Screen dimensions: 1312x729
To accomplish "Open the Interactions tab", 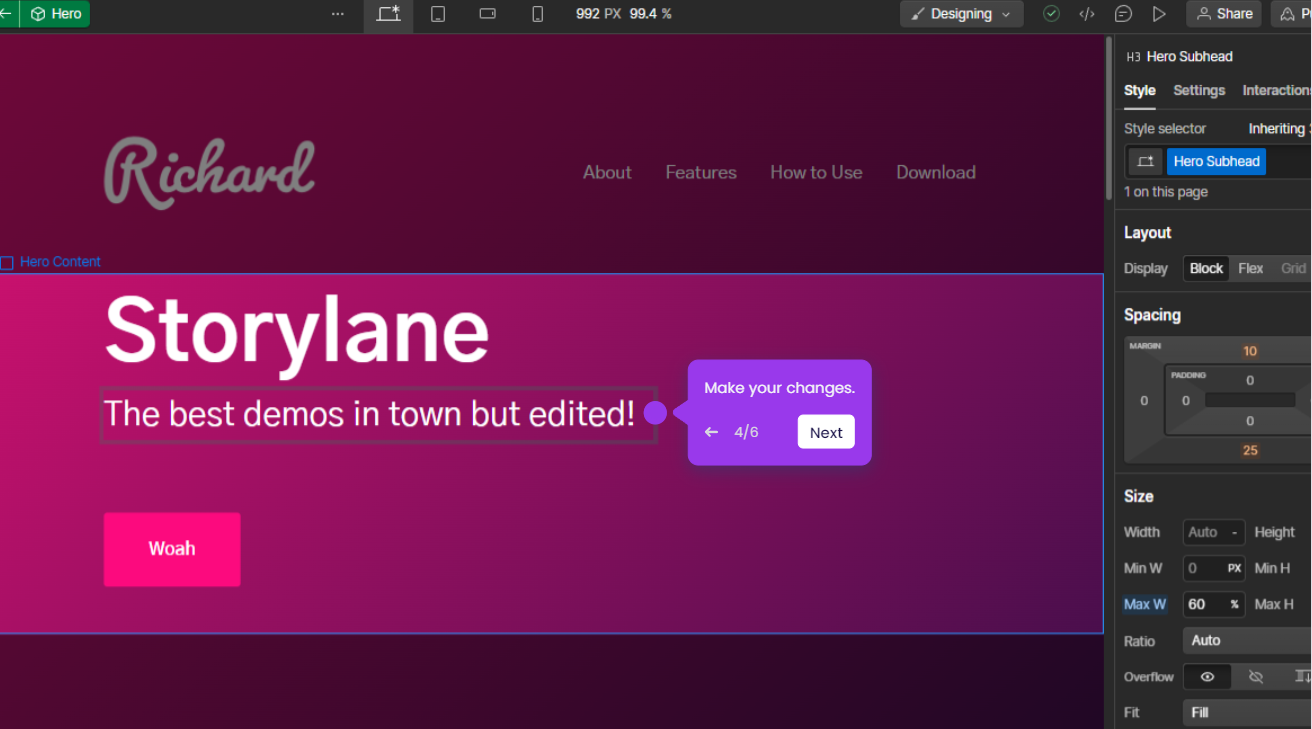I will pyautogui.click(x=1277, y=90).
